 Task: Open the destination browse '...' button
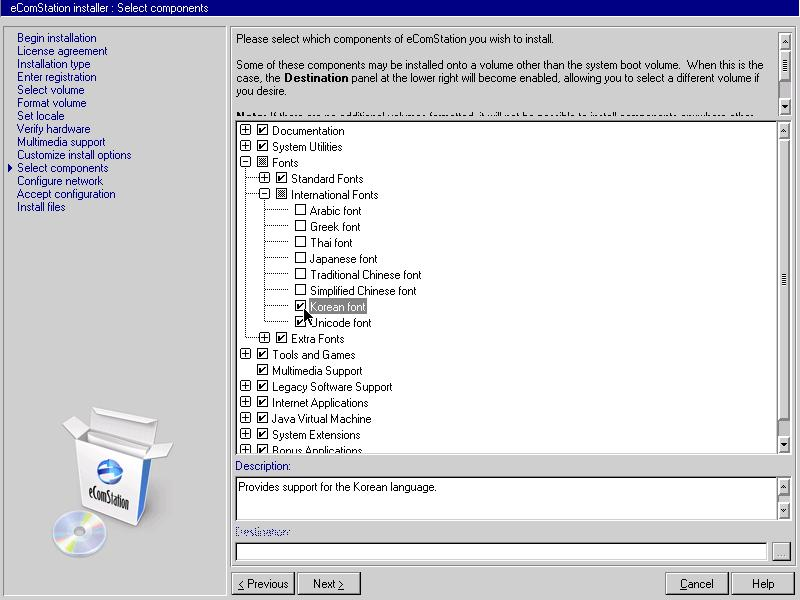pos(781,551)
